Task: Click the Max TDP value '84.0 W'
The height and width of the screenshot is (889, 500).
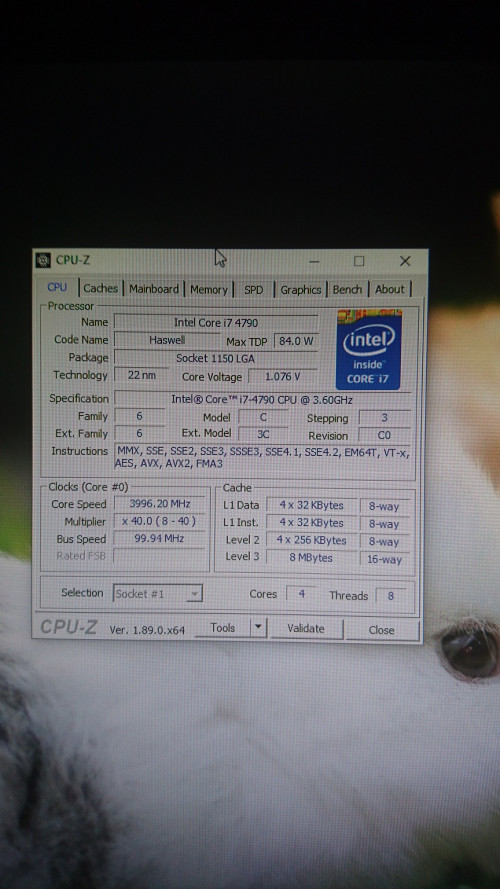Action: coord(296,341)
